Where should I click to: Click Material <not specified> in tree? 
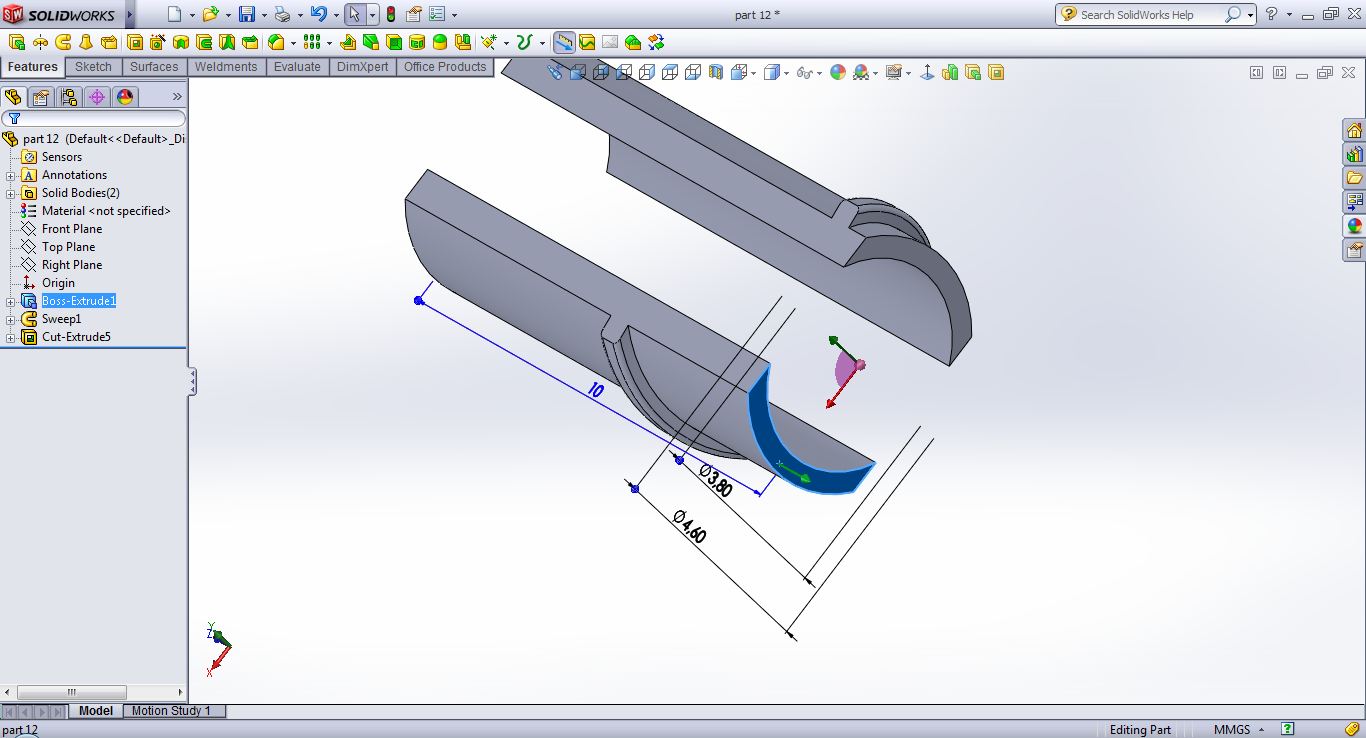coord(106,211)
